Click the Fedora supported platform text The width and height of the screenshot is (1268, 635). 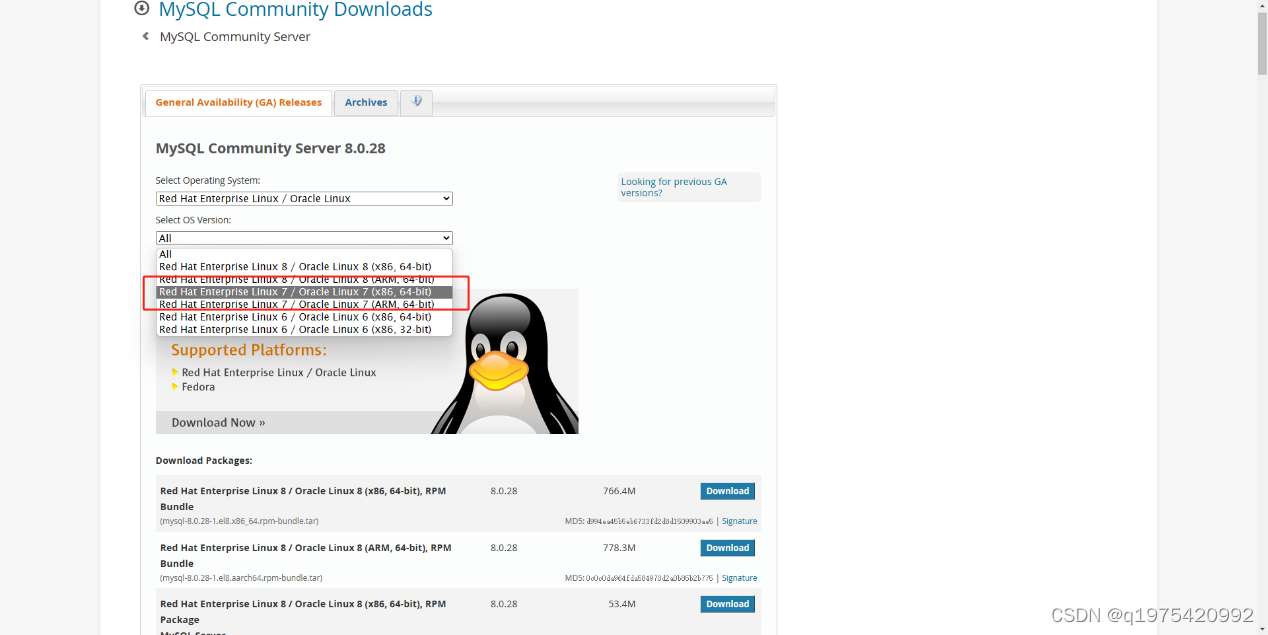[198, 387]
